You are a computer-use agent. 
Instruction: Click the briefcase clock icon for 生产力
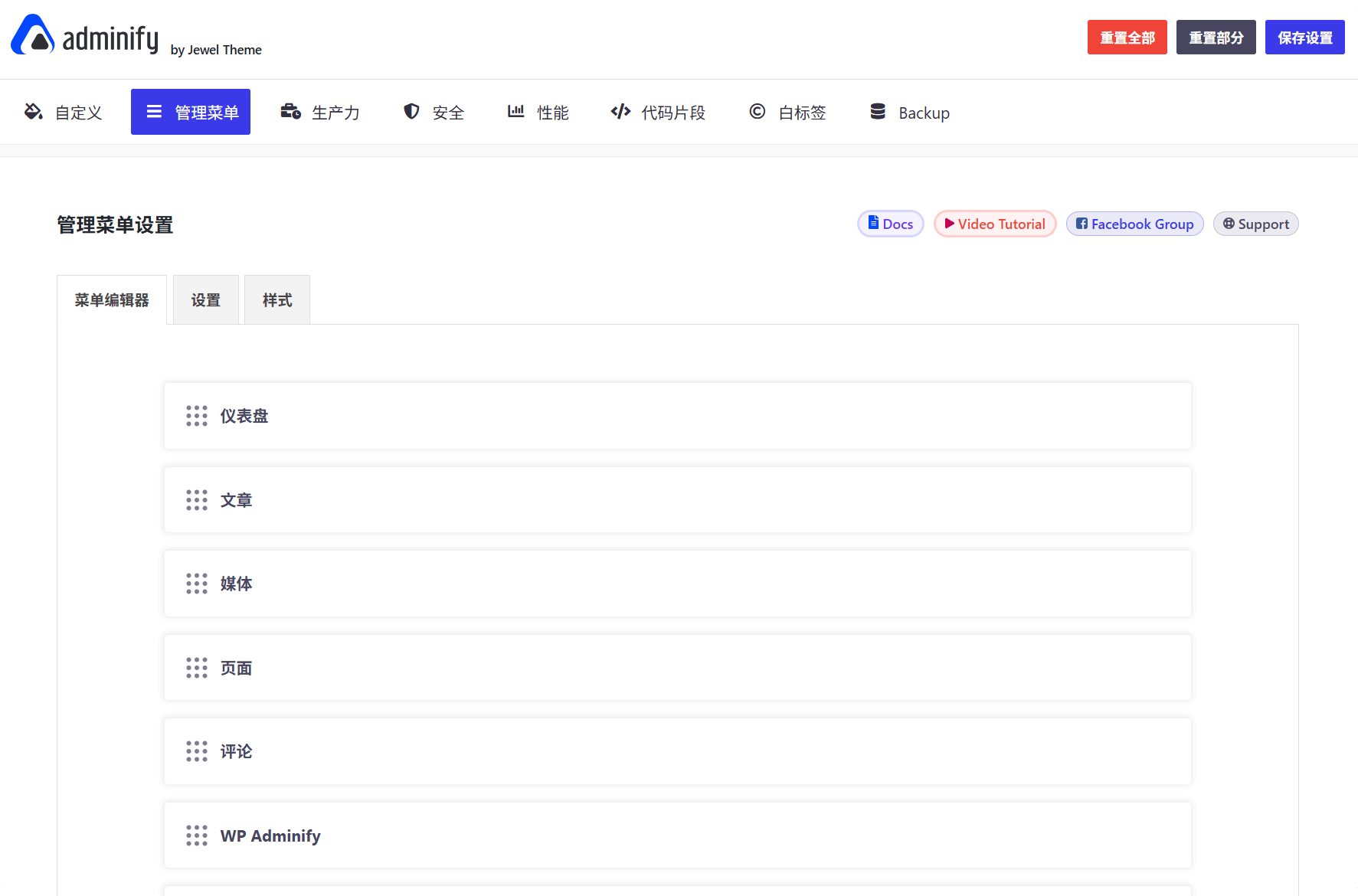click(x=291, y=112)
